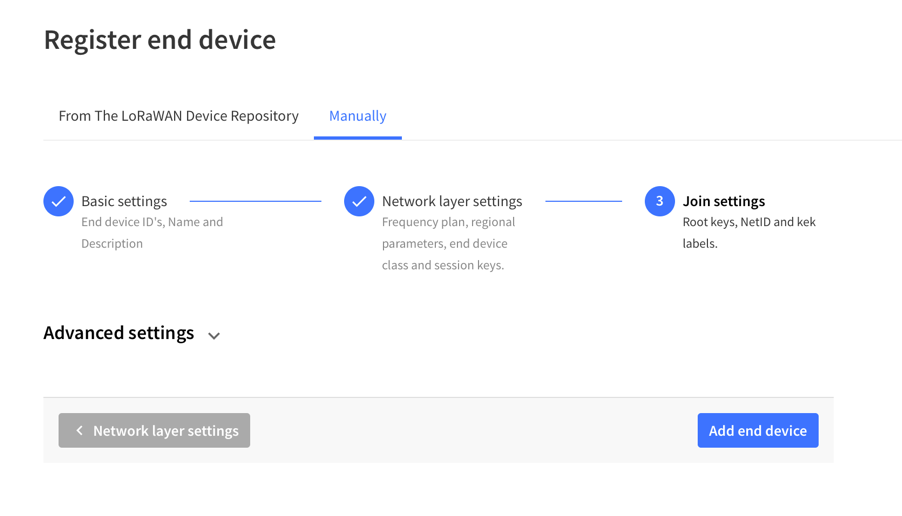Click the Network layer settings checkmark circle
Viewport: 902px width, 516px height.
point(359,201)
